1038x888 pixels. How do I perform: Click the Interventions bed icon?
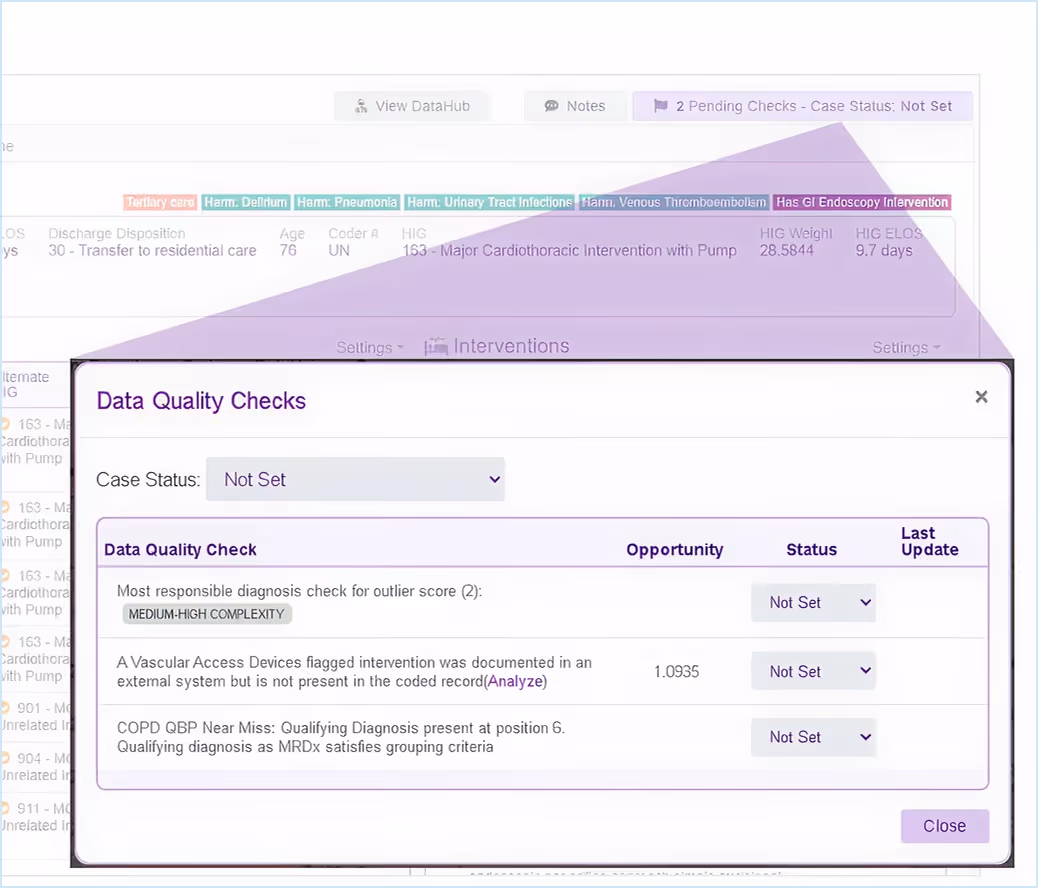click(x=436, y=346)
